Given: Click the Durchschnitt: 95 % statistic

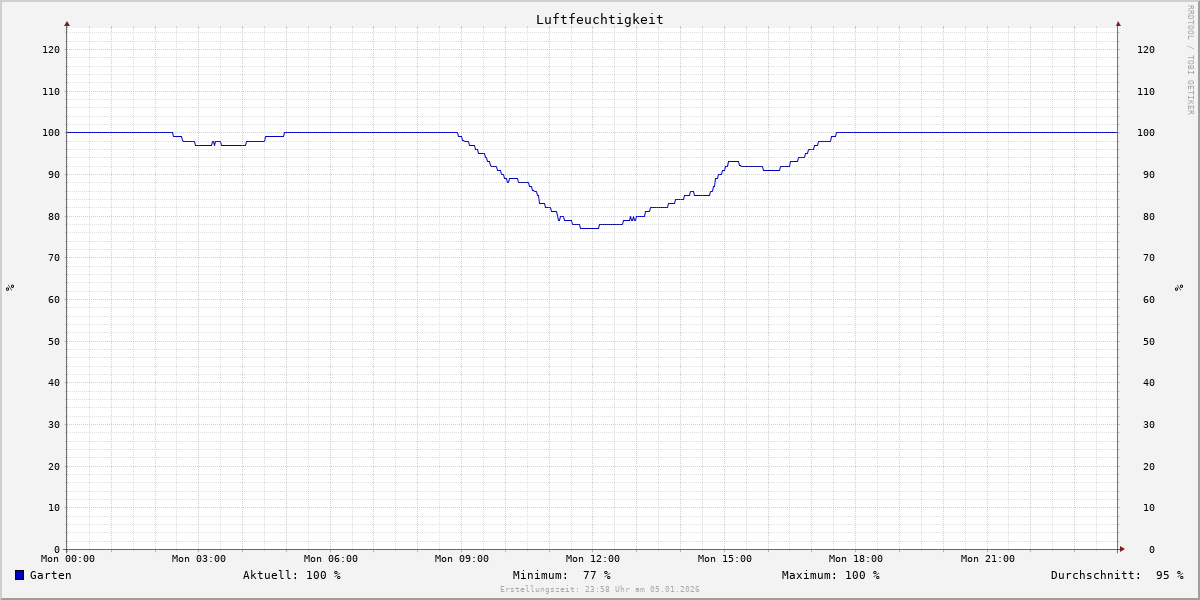Looking at the screenshot, I should coord(1116,575).
